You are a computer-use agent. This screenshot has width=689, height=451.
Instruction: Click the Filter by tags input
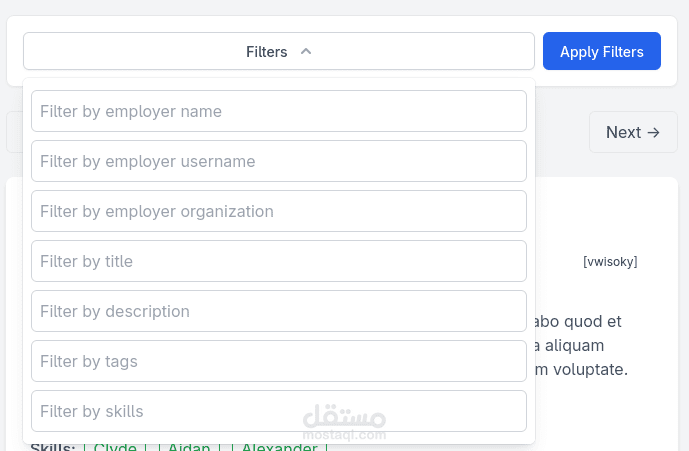point(279,361)
